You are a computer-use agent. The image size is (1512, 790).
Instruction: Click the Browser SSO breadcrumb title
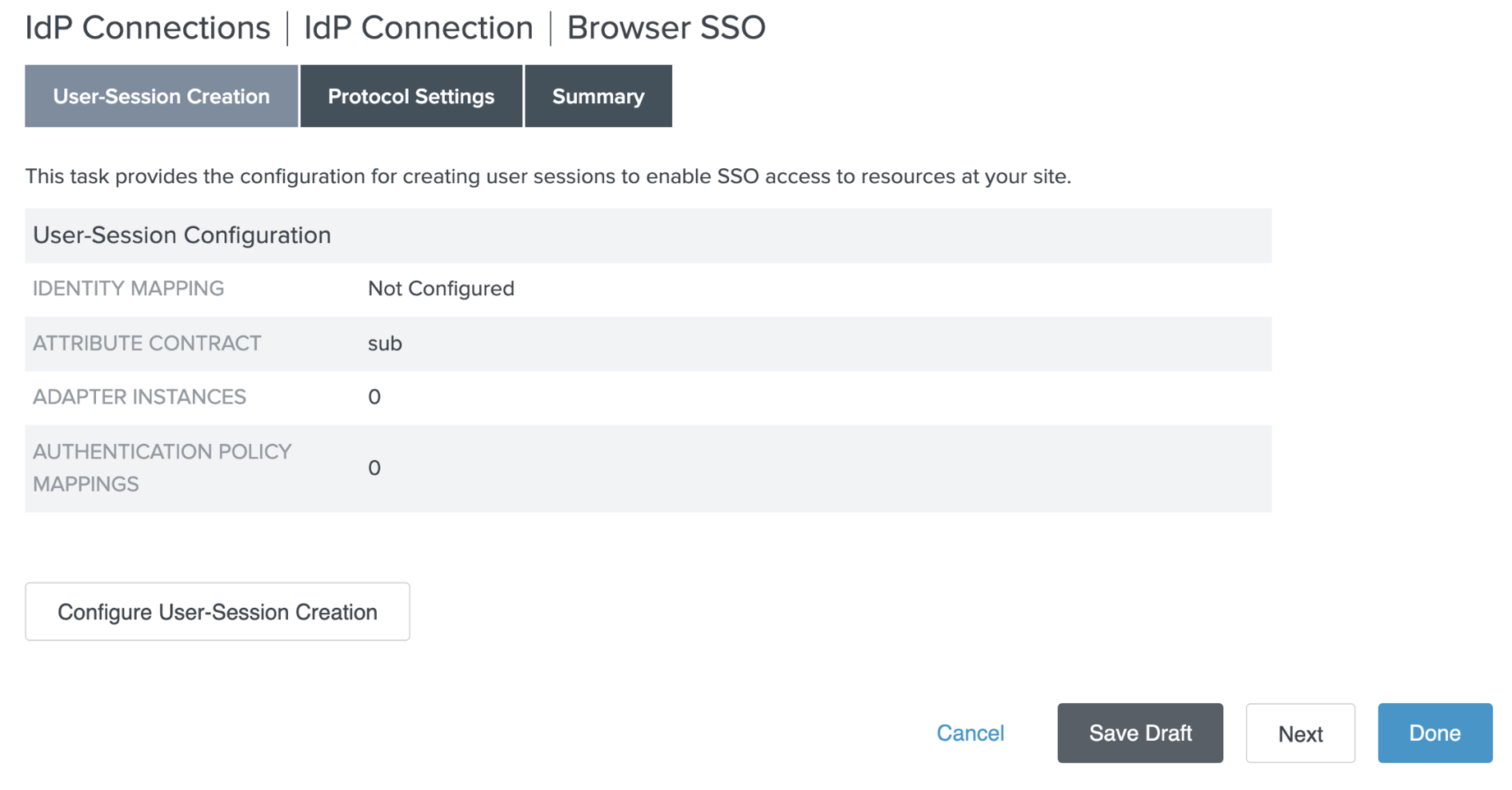tap(666, 28)
